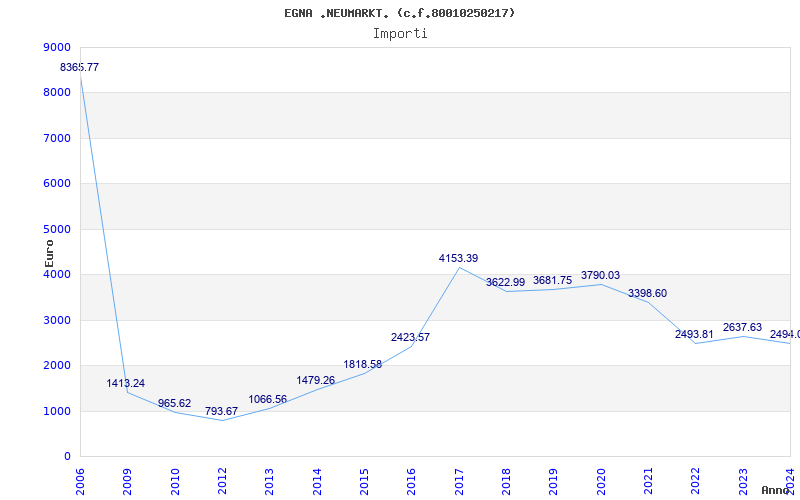Click the 2006 year tick label

(81, 476)
